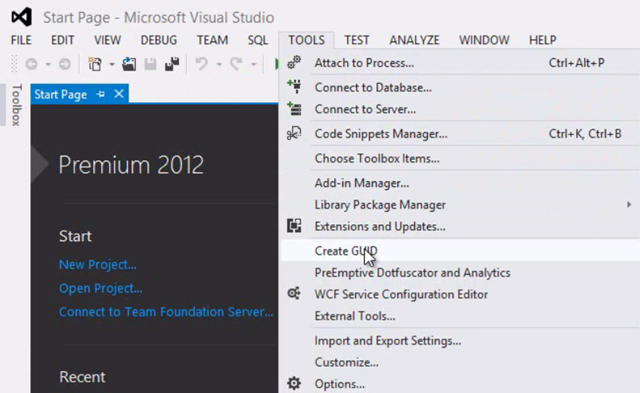Screen dimensions: 640x393
Task: Open the ANALYZE menu
Action: point(414,40)
